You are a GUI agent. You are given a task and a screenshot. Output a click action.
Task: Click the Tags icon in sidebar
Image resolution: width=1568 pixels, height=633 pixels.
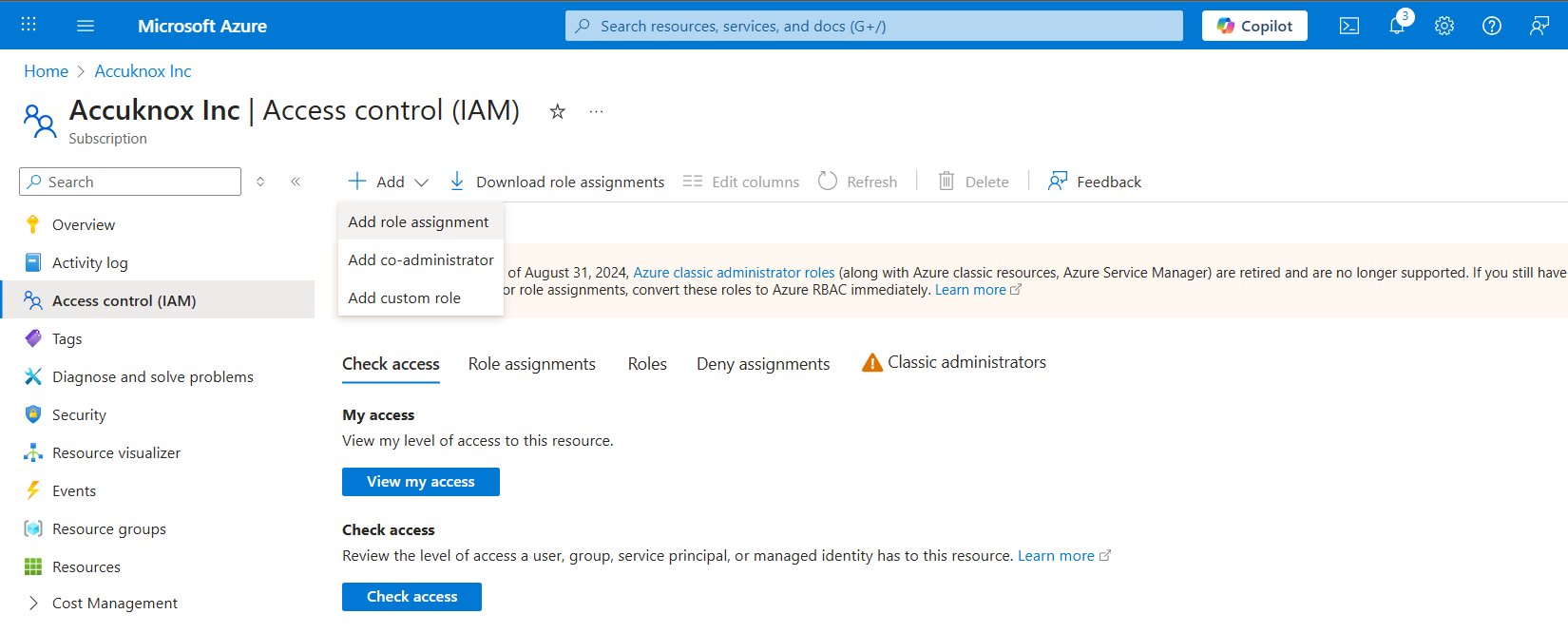coord(33,338)
